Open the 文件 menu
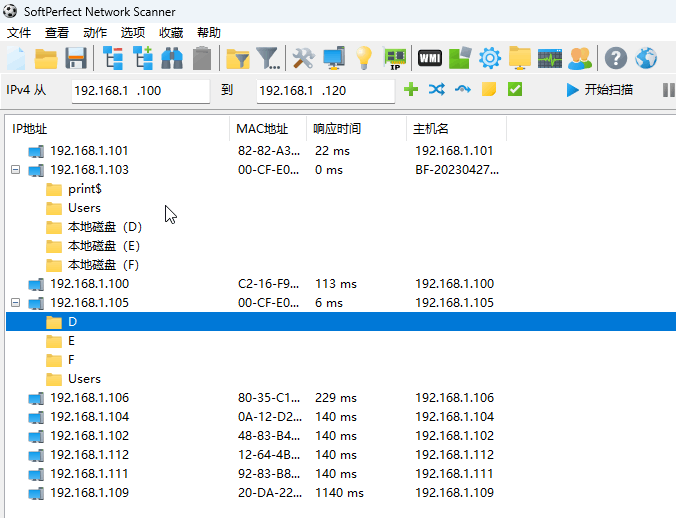This screenshot has height=518, width=676. pos(19,33)
